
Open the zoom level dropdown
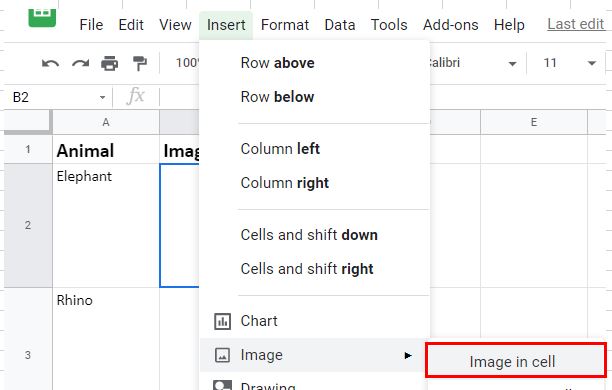(x=187, y=63)
